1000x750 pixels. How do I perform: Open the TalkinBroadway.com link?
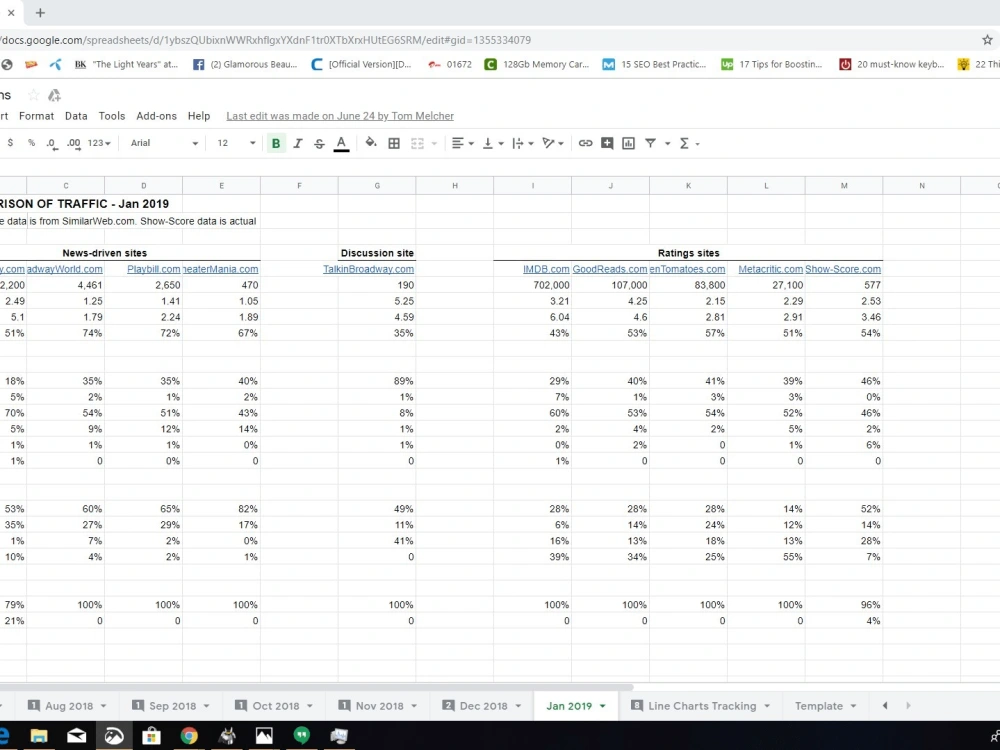point(368,269)
